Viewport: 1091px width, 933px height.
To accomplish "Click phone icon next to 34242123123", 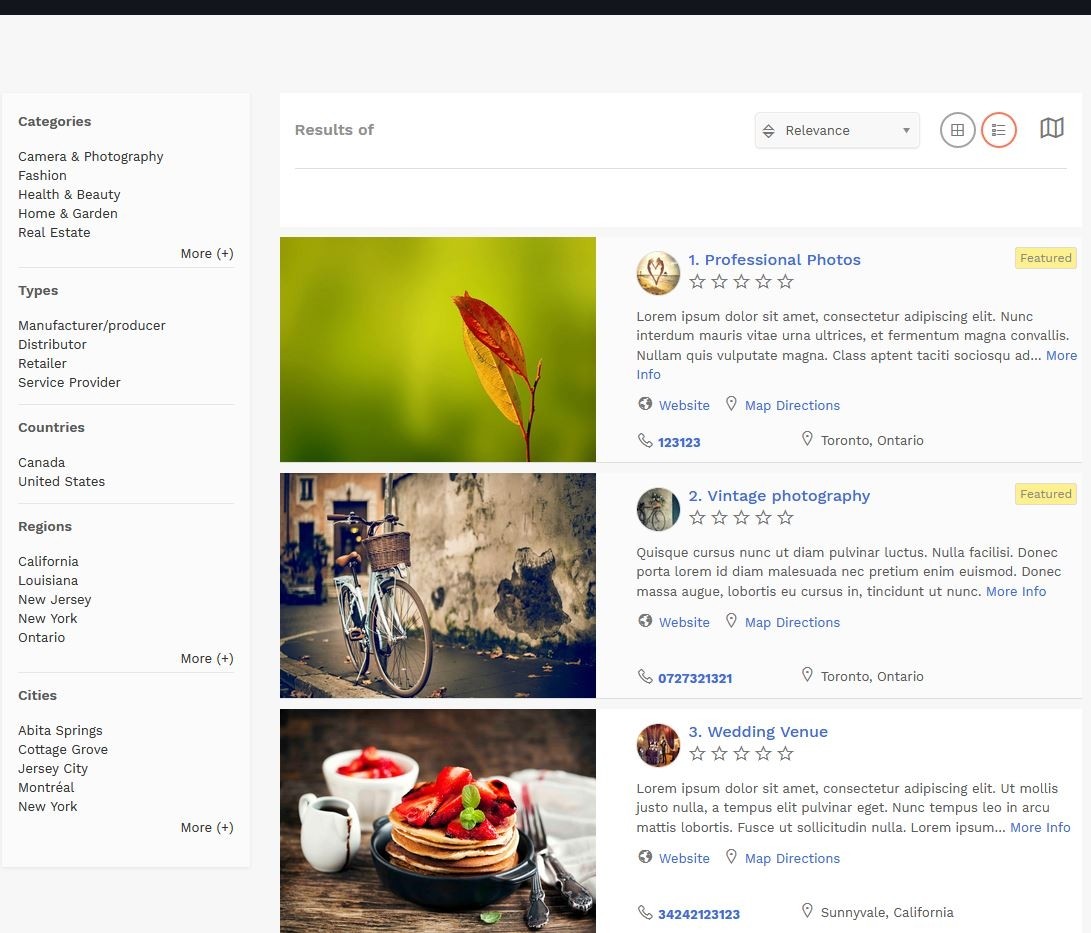I will 645,912.
